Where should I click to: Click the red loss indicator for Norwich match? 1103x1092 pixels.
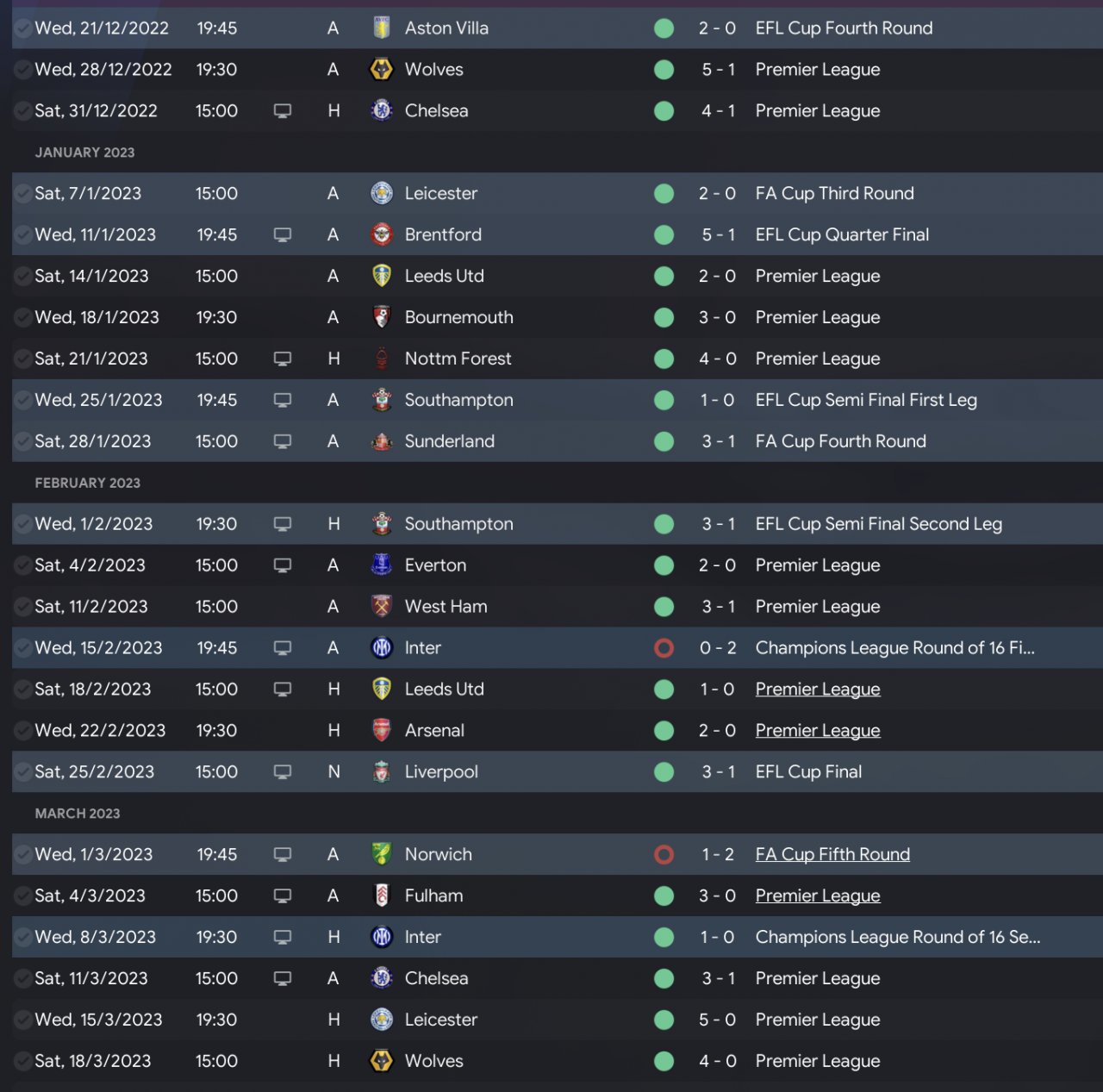[664, 854]
